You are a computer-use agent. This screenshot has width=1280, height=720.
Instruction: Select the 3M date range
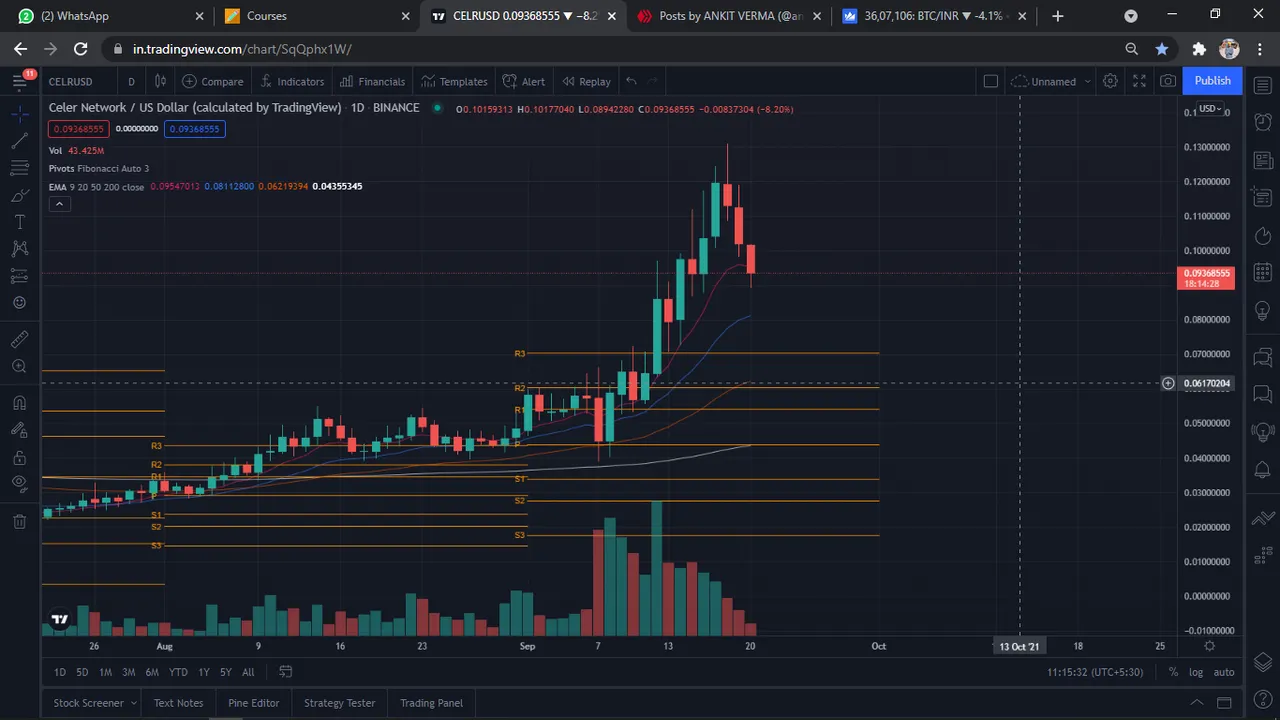pyautogui.click(x=128, y=672)
